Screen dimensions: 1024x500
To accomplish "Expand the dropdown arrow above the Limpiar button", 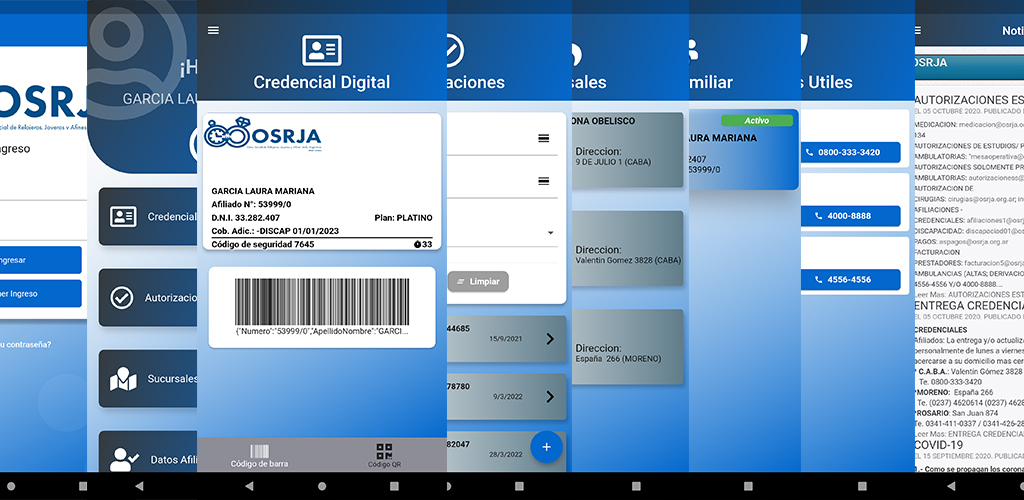I will 550,233.
